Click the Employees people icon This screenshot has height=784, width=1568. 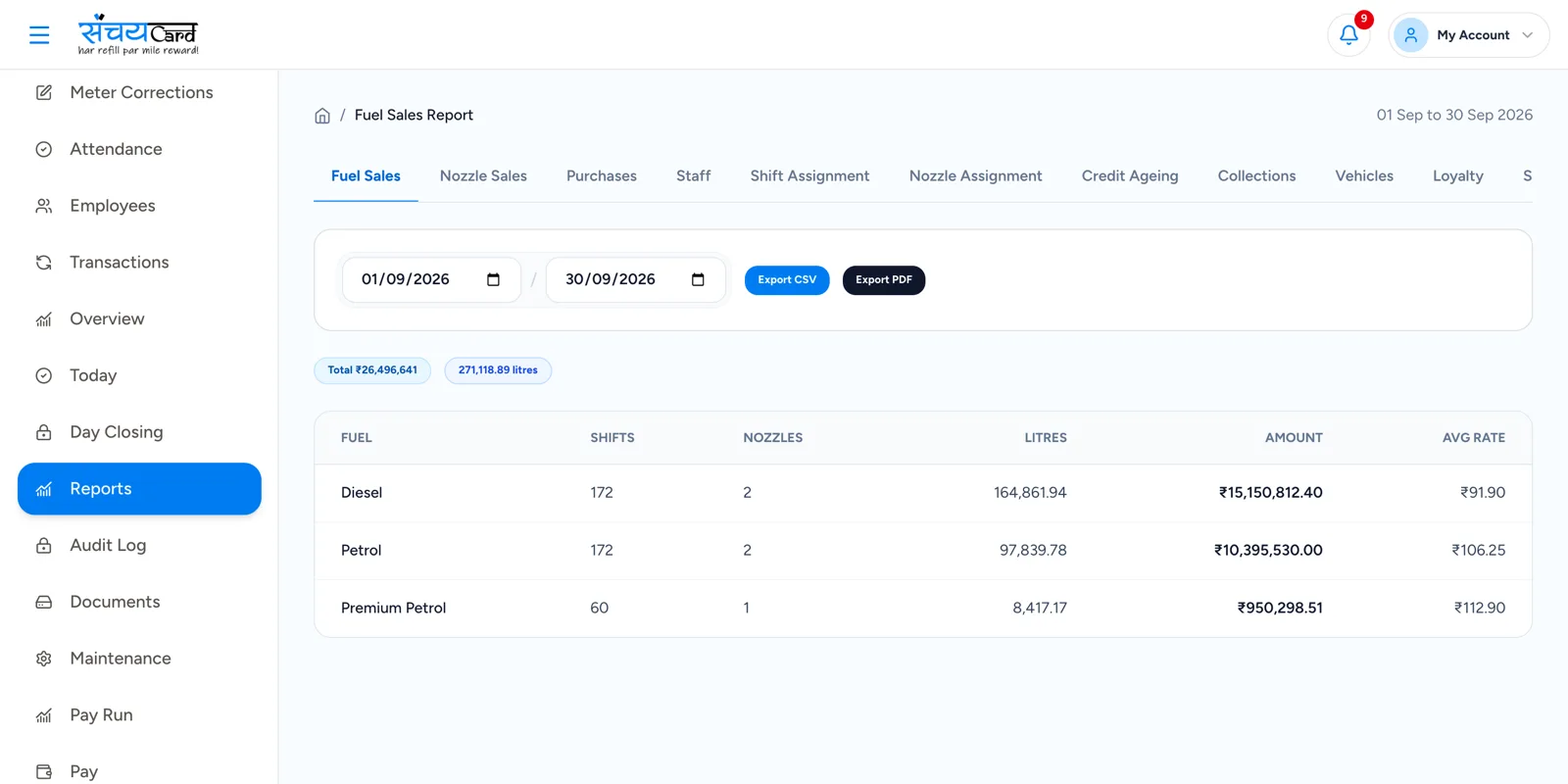pos(44,206)
